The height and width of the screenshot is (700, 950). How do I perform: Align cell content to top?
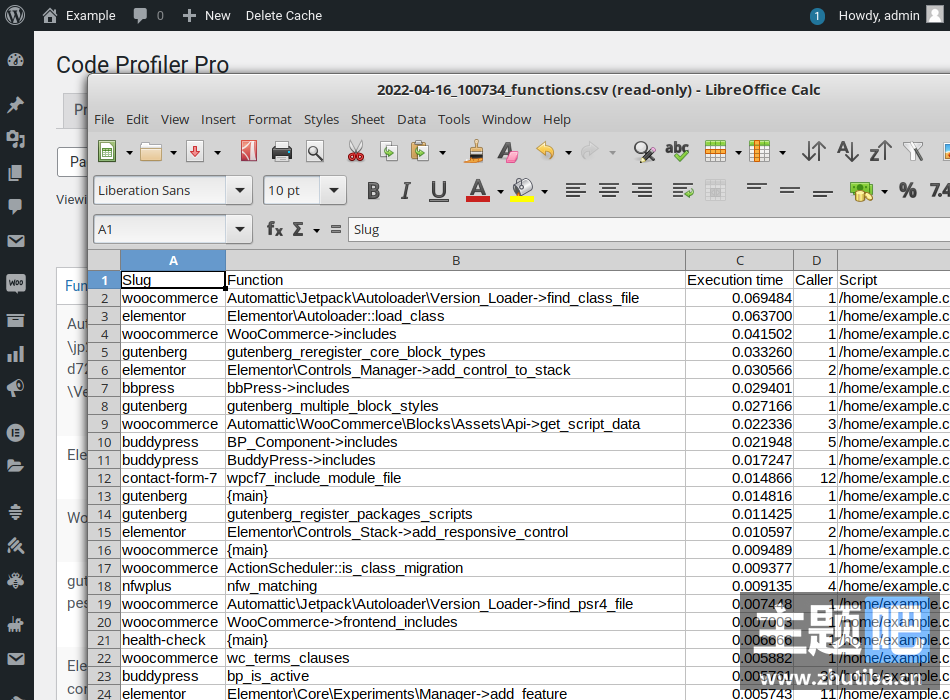tap(757, 187)
